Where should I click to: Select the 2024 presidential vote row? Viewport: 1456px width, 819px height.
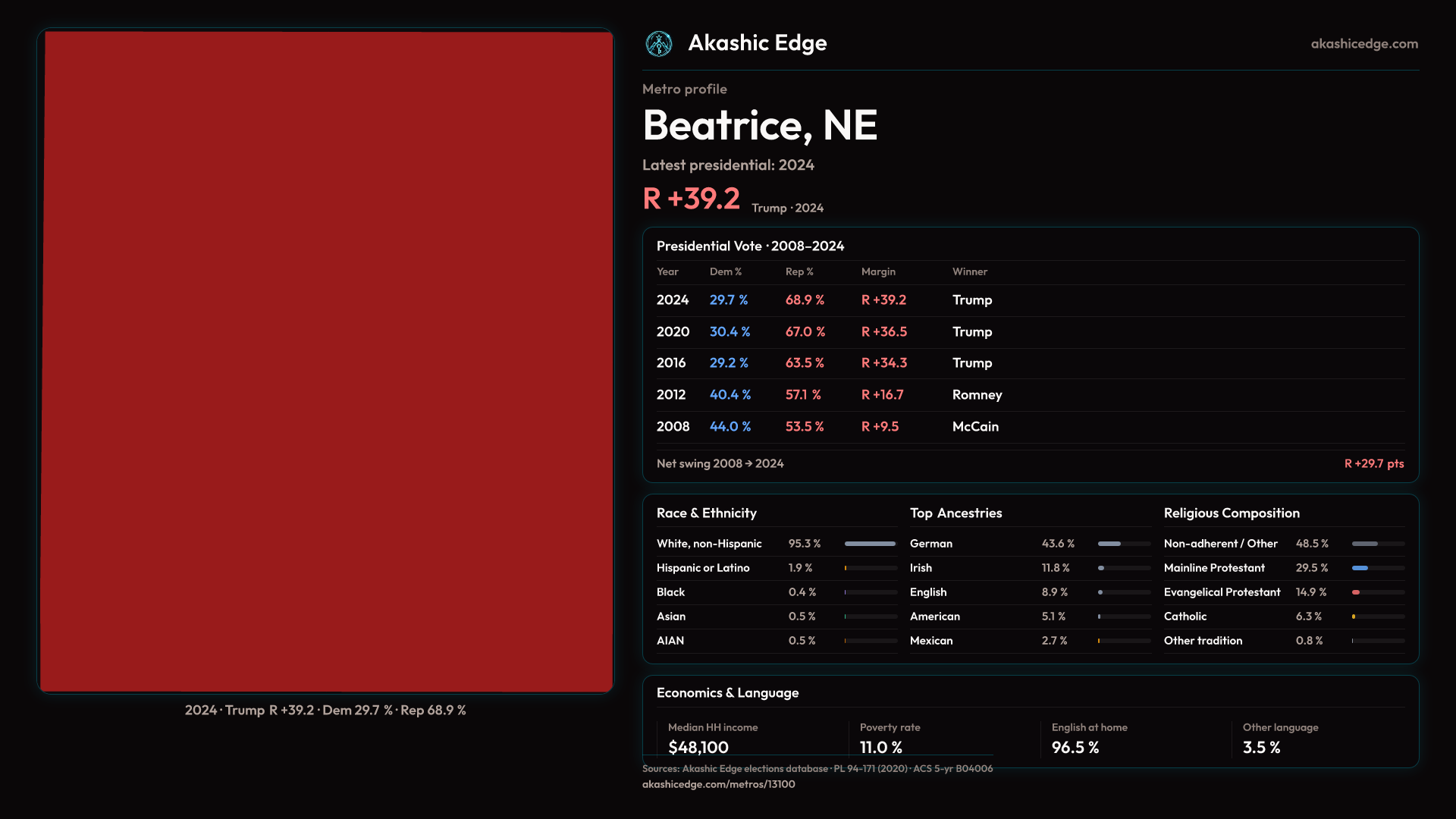tap(1030, 300)
